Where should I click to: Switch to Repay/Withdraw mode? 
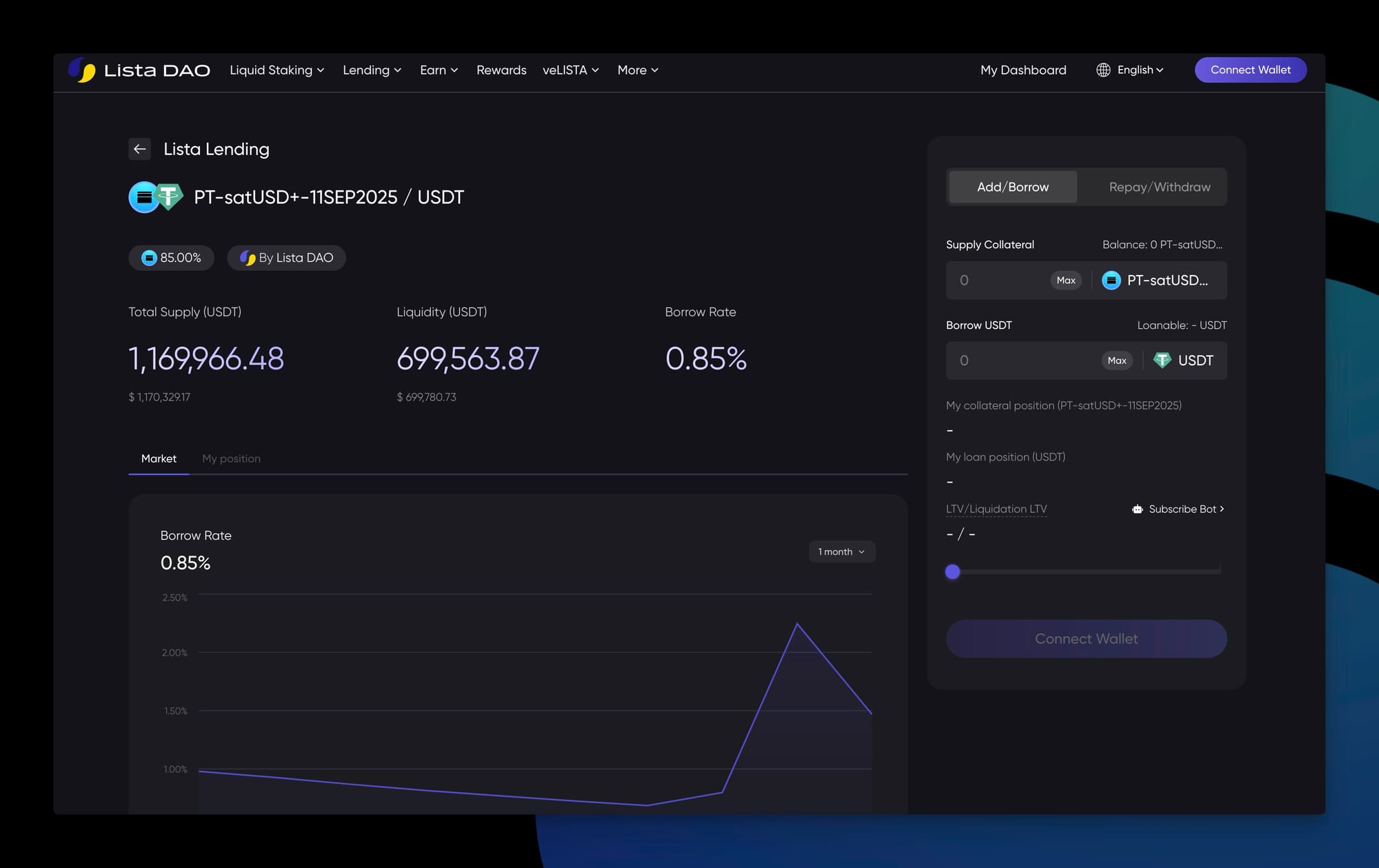point(1159,187)
